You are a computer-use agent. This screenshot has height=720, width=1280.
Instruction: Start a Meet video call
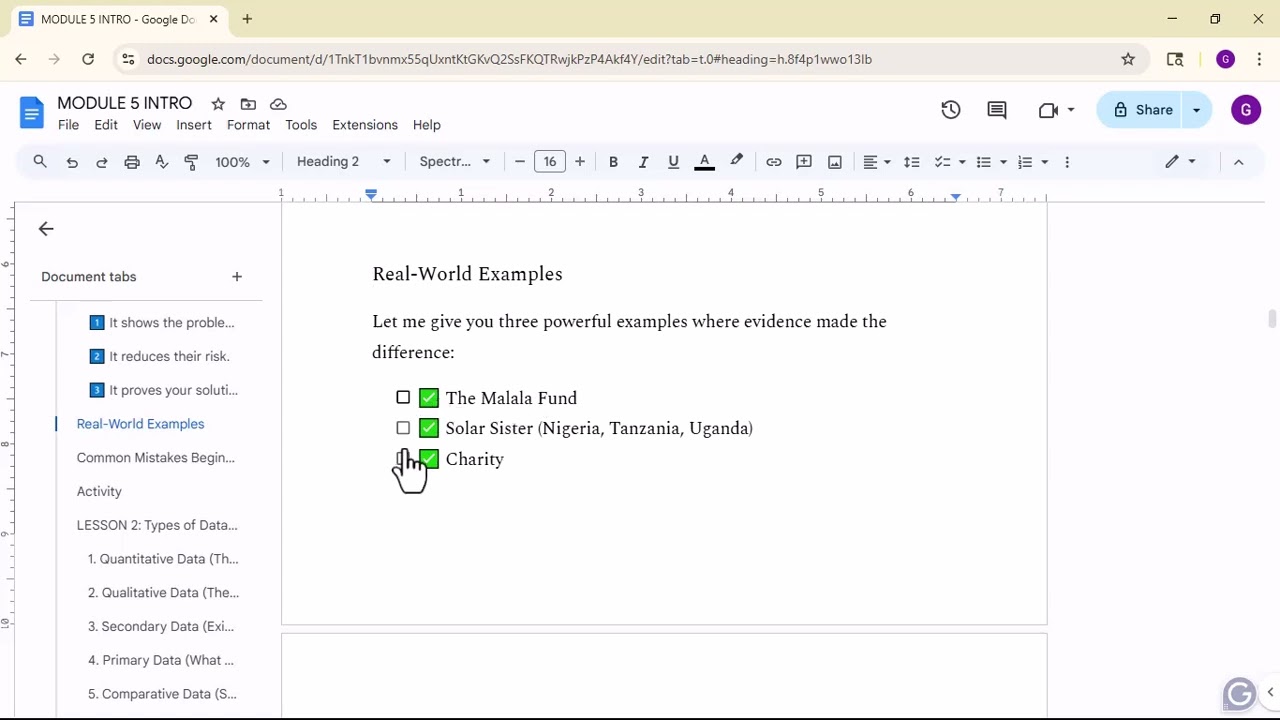pyautogui.click(x=1048, y=110)
